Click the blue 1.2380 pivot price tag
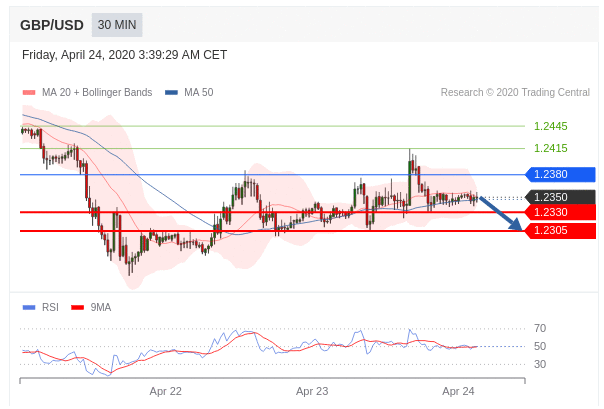 560,174
